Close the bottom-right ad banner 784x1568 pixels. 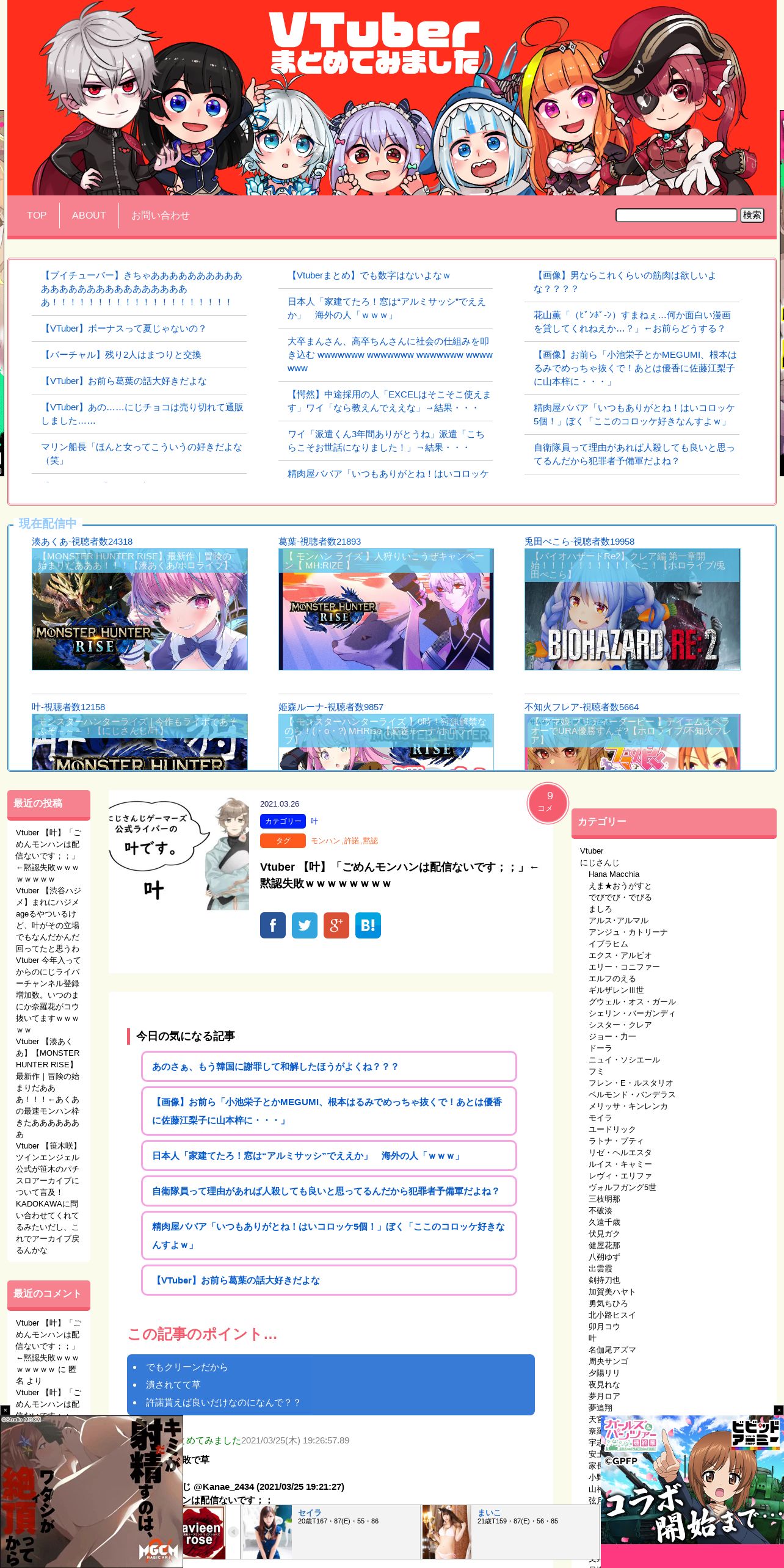coord(779,1410)
